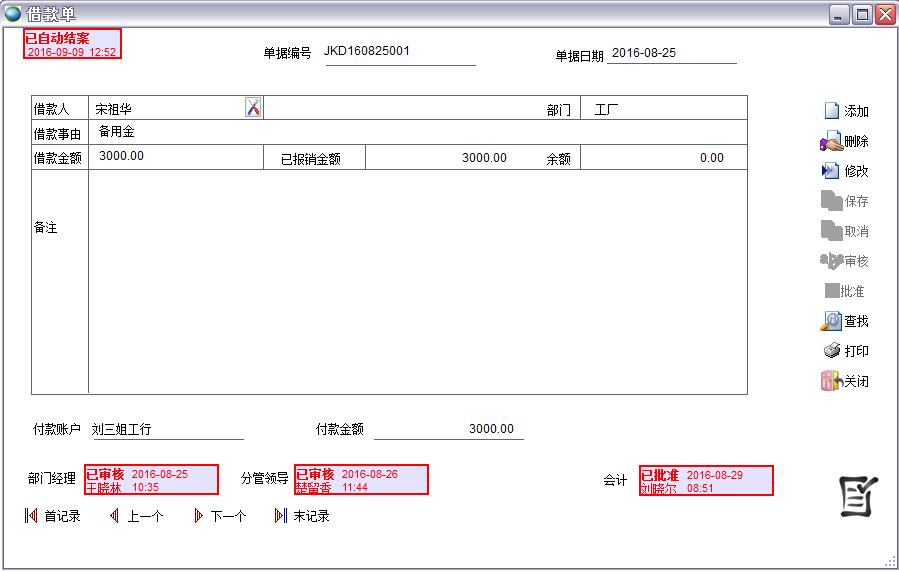Click the auto-closed status stamp 已自动结案
Screen dimensions: 899x572
coord(72,44)
